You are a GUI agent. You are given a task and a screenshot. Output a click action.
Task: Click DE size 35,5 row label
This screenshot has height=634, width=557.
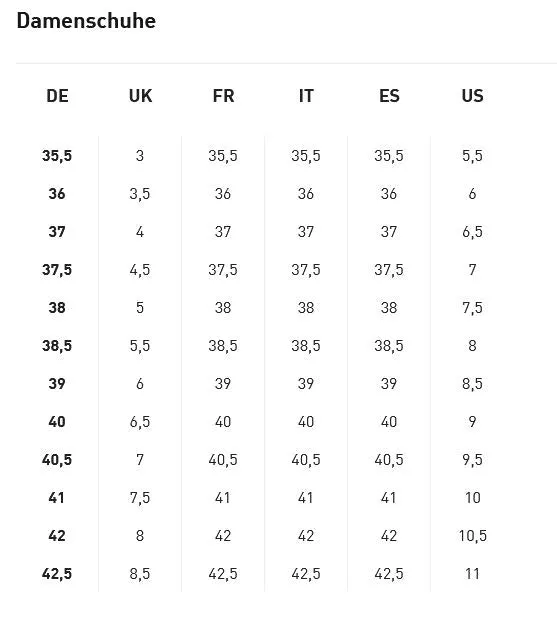(x=57, y=156)
